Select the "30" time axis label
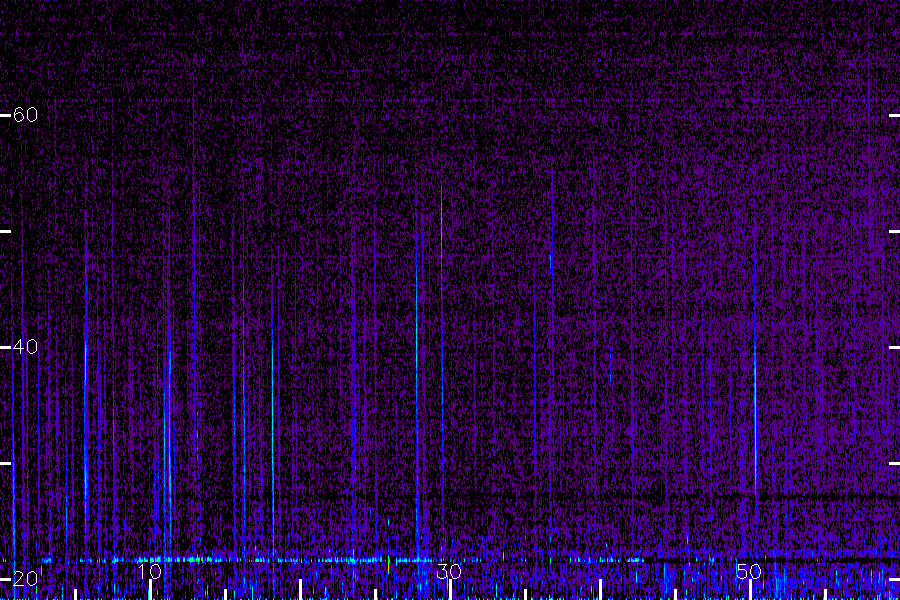 point(449,571)
